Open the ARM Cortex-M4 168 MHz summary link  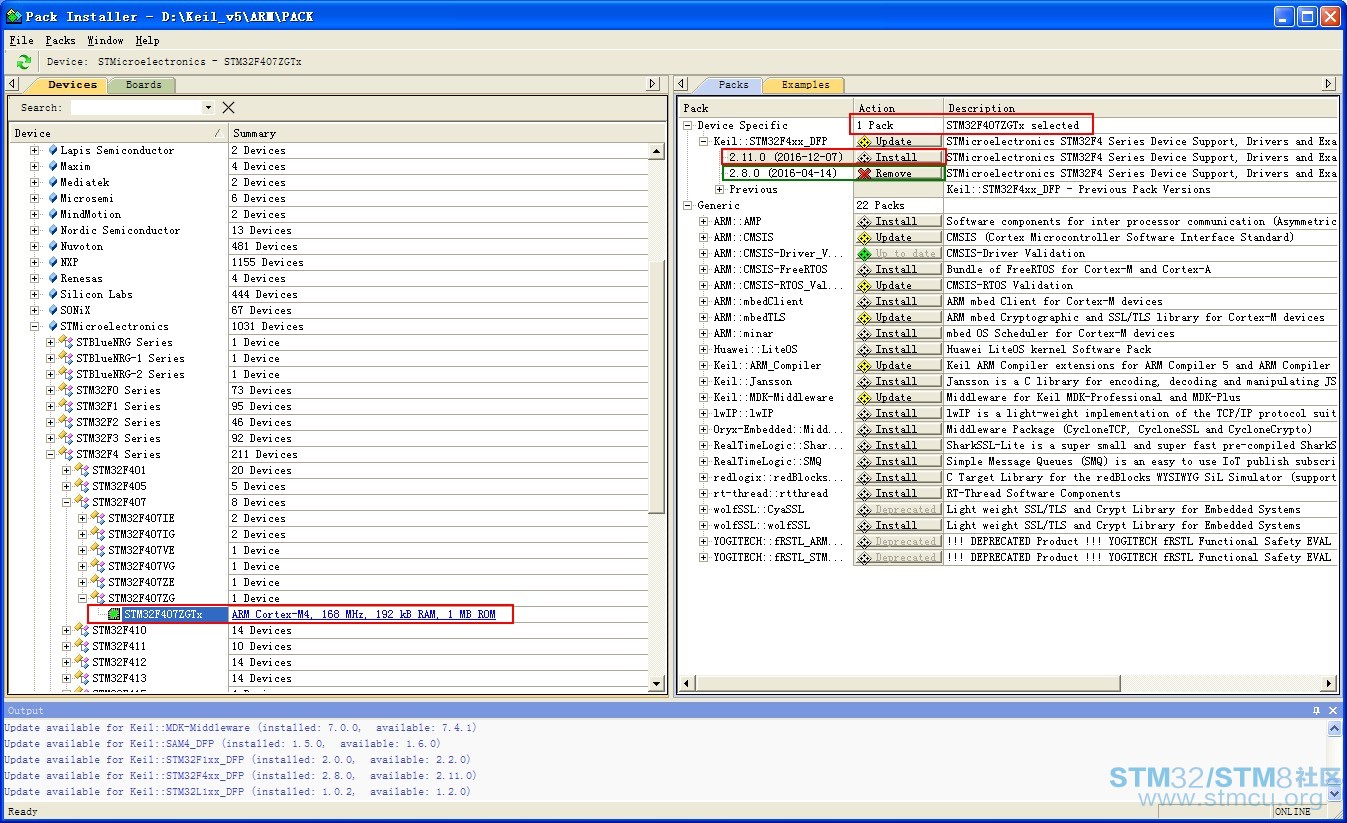coord(363,614)
